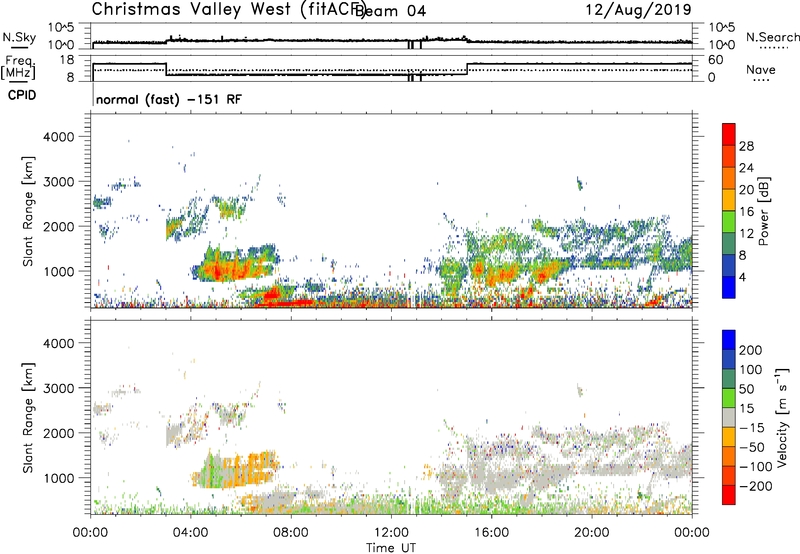Pick the yellow 16–20 dB Power colorbar segment
Screen dimensions: 800x554
click(x=729, y=200)
